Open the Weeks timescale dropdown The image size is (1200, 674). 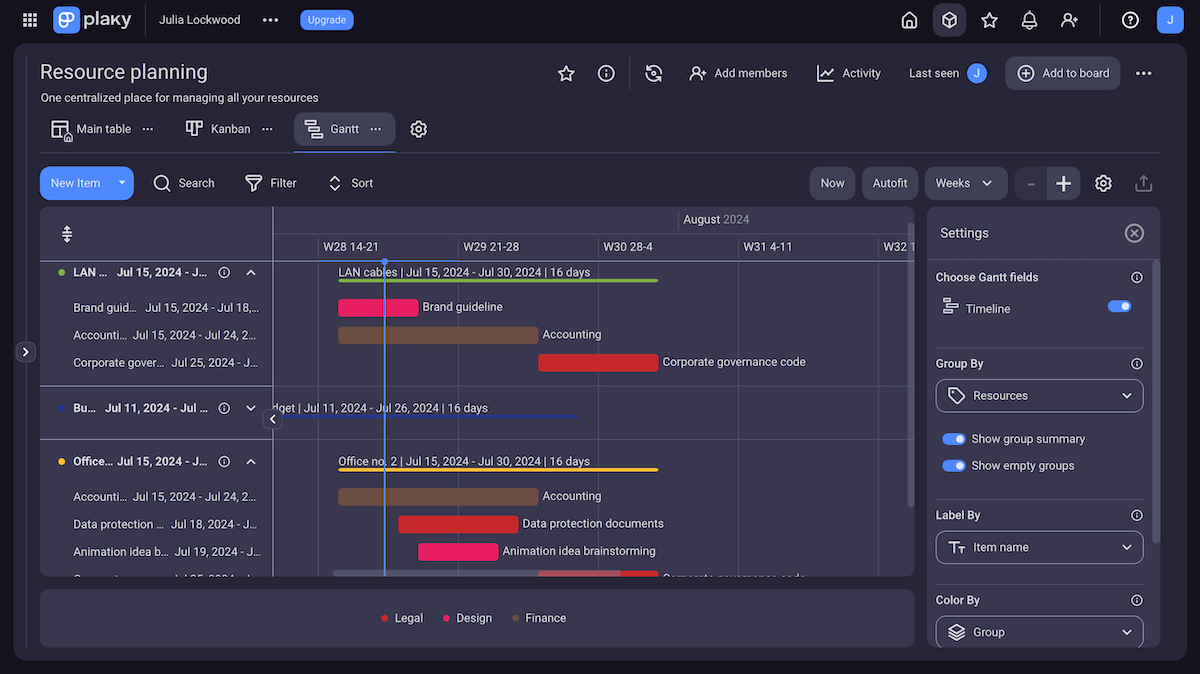pyautogui.click(x=965, y=183)
